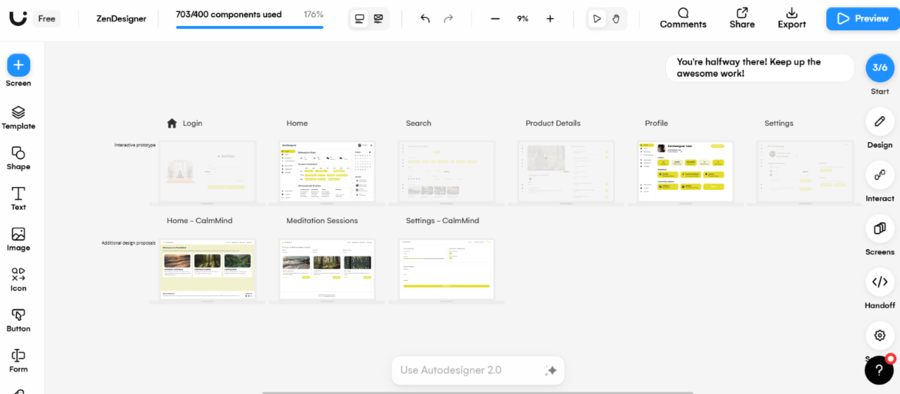Screen dimensions: 900x394
Task: Select the Product Details screen thumbnail
Action: (566, 173)
